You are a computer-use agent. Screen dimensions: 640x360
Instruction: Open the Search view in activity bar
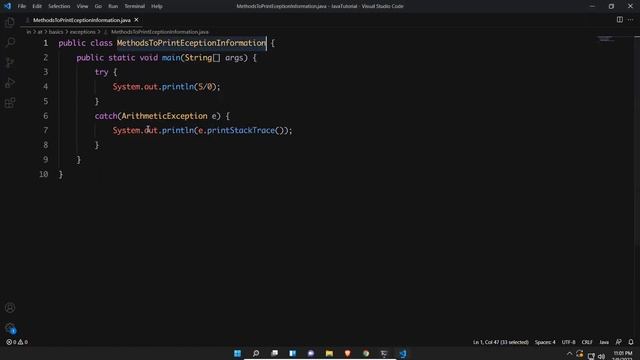[x=10, y=42]
